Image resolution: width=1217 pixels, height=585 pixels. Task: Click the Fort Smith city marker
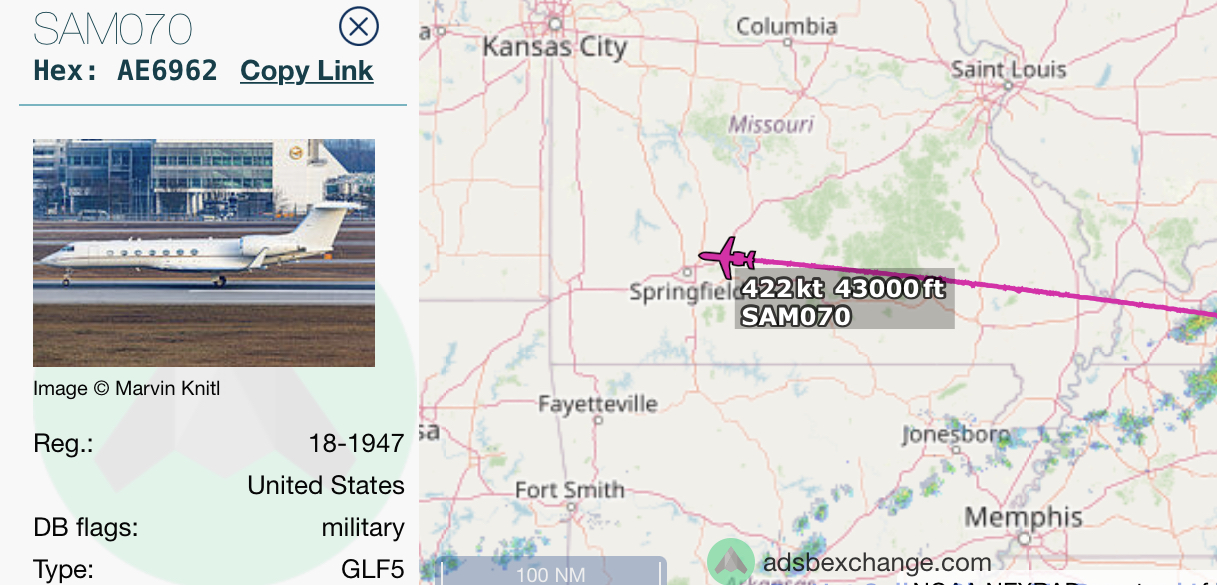[x=570, y=507]
